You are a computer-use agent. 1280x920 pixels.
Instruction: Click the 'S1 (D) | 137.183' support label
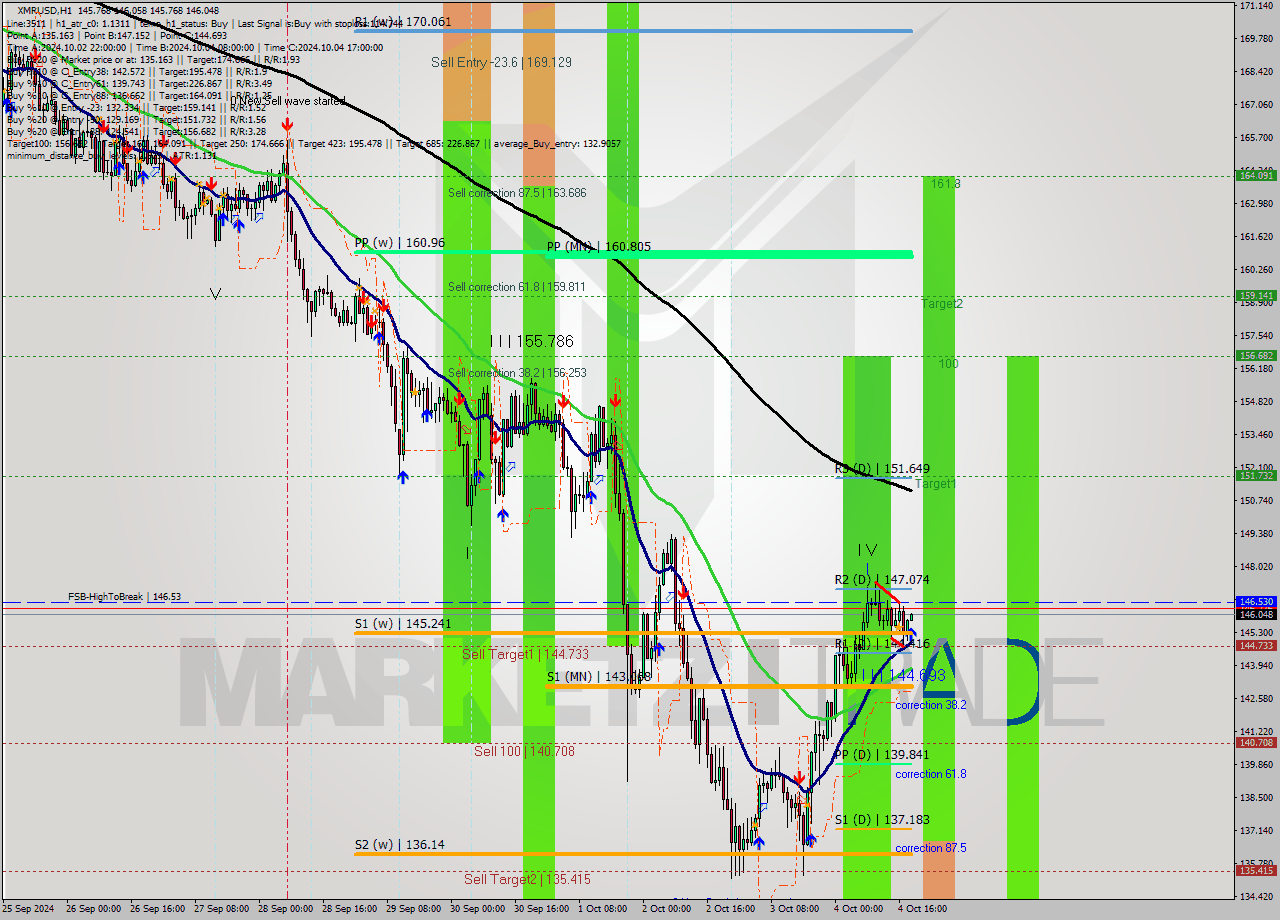tap(882, 820)
